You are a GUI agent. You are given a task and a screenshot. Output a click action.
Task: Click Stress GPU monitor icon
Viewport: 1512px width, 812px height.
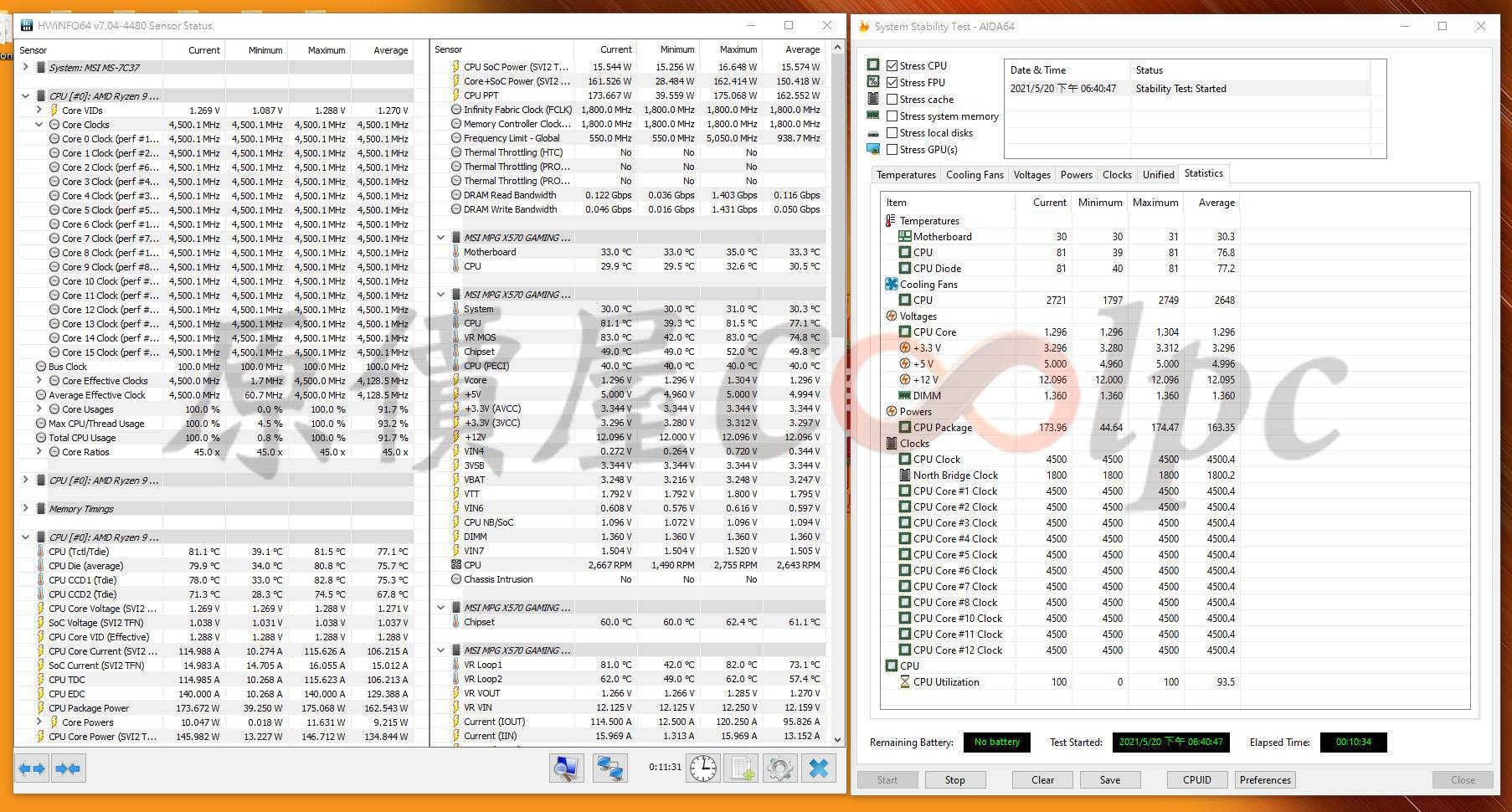tap(873, 149)
